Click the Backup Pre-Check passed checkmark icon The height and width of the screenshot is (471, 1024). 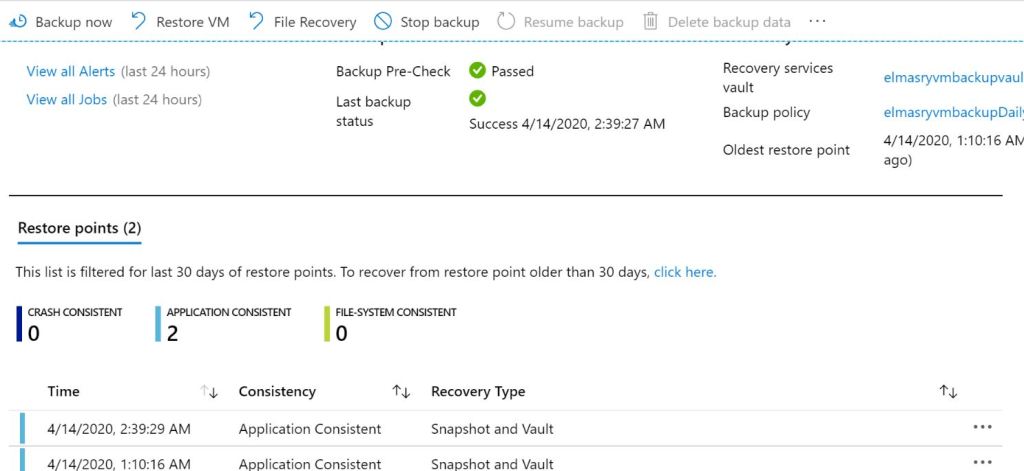pyautogui.click(x=477, y=71)
